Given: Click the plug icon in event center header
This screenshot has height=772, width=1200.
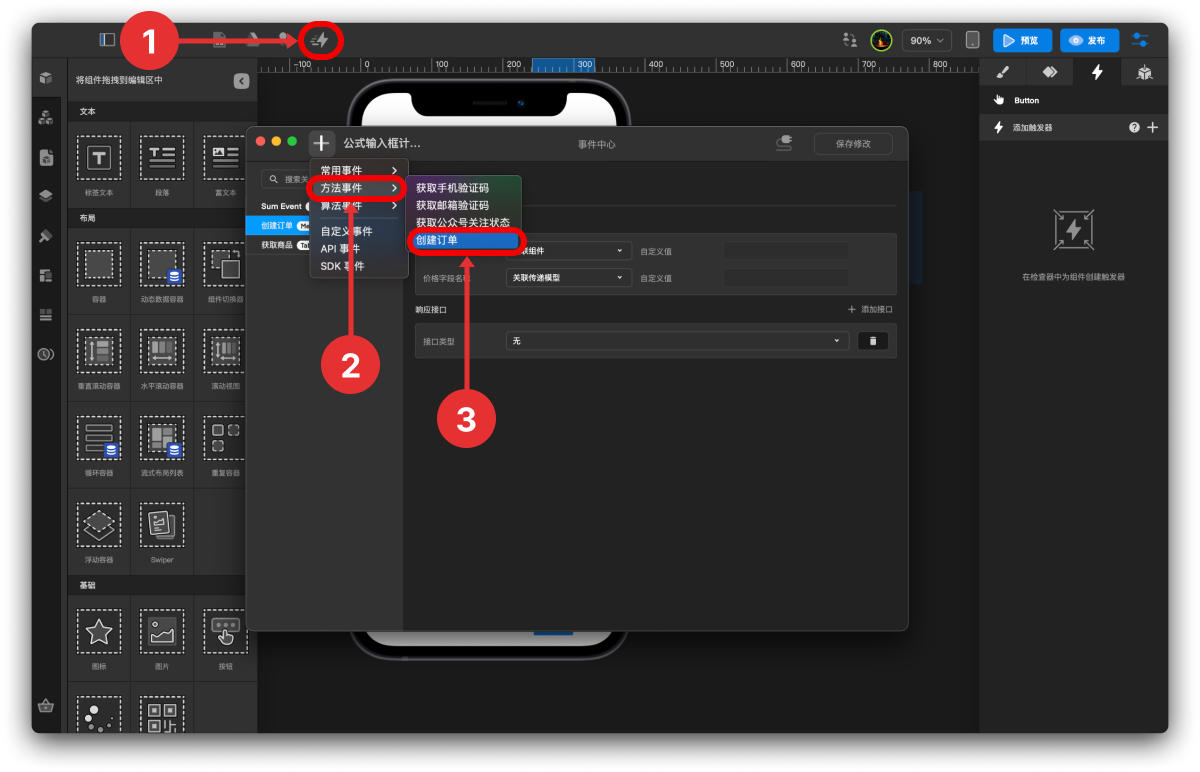Looking at the screenshot, I should [785, 143].
